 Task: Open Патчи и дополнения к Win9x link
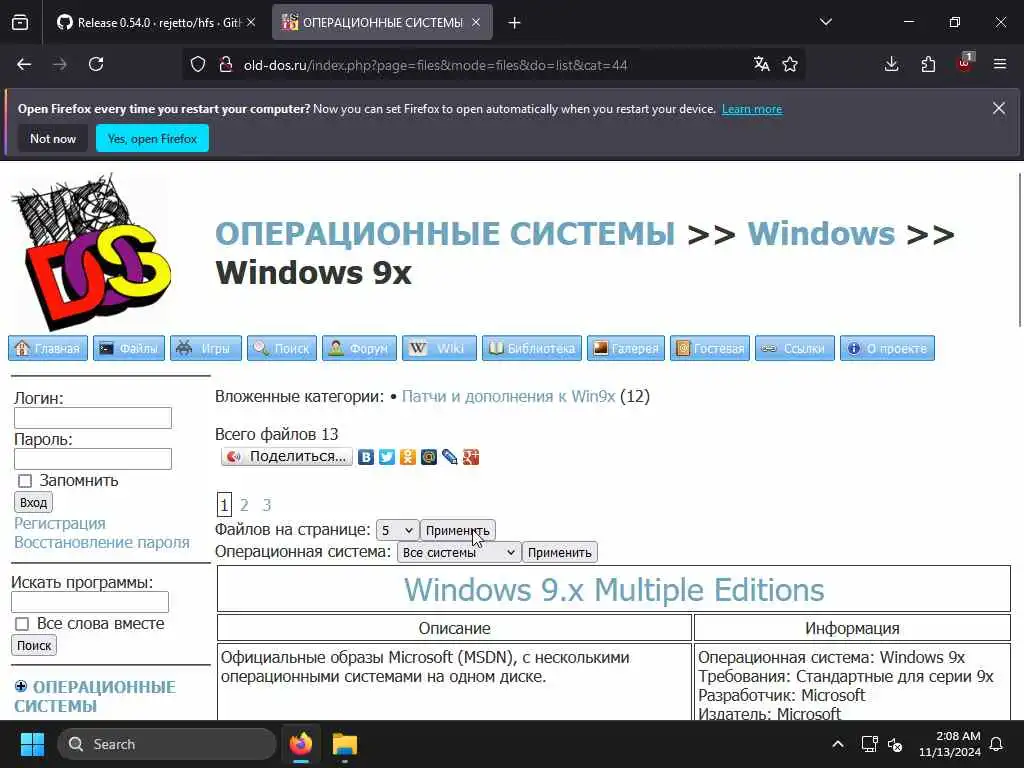[x=508, y=396]
